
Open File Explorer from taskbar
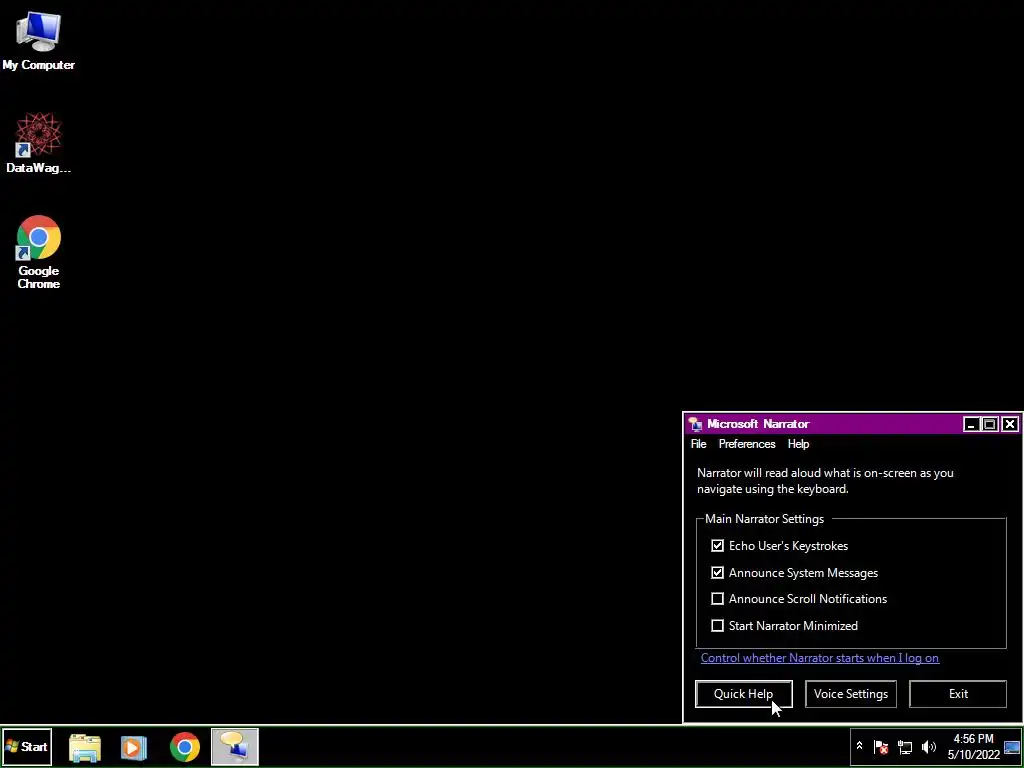[x=85, y=747]
